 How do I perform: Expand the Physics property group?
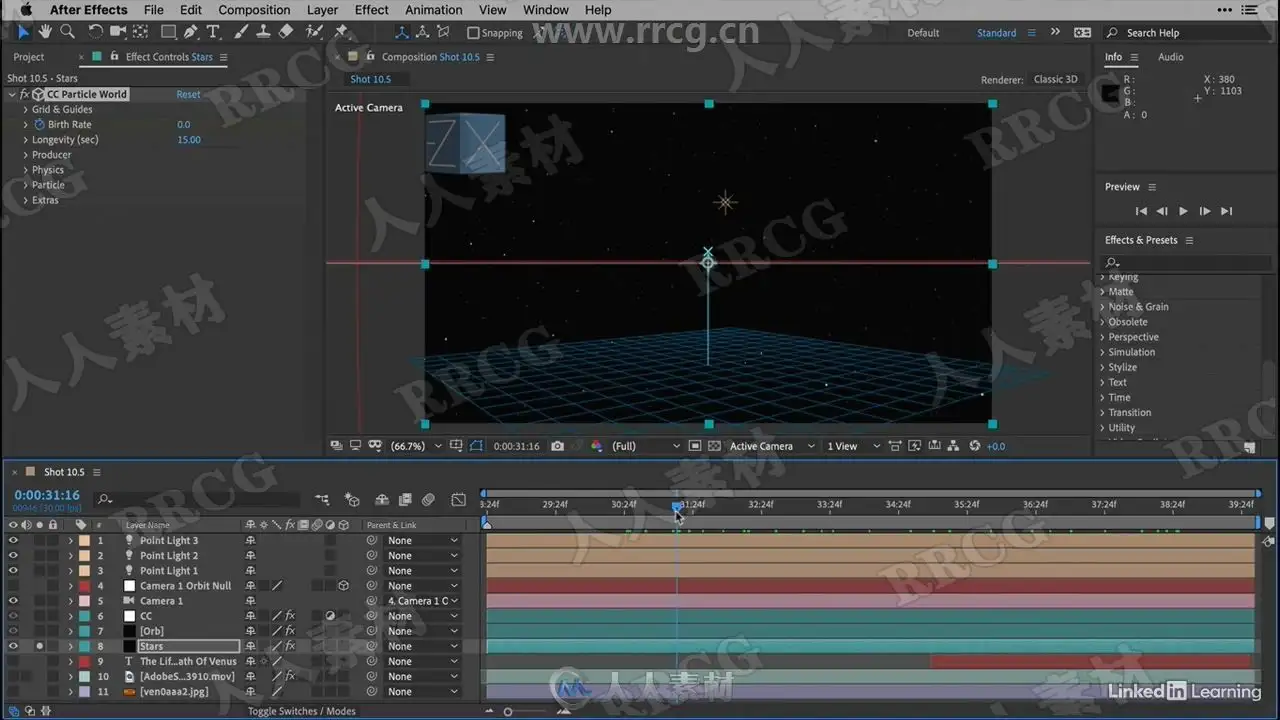26,170
